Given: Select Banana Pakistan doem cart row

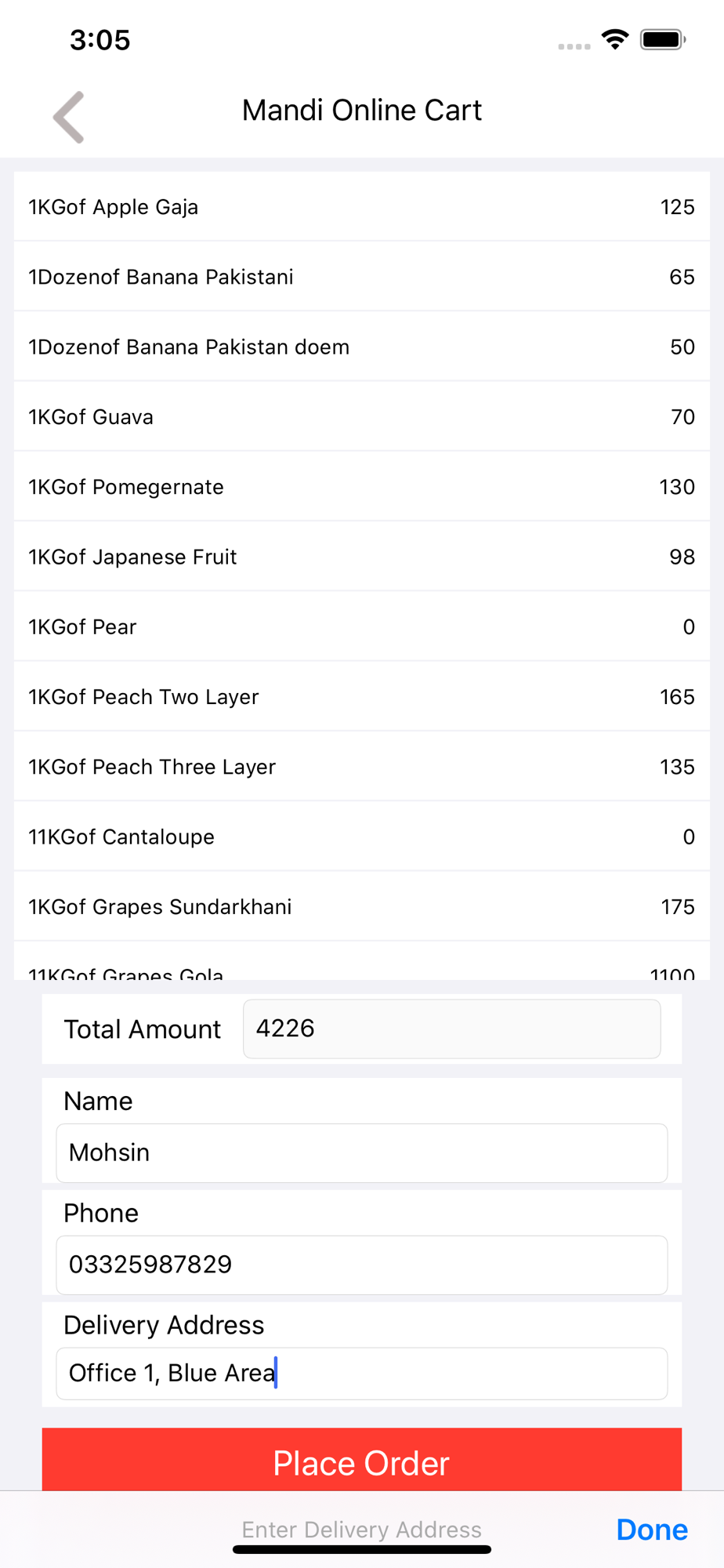Looking at the screenshot, I should click(x=362, y=347).
